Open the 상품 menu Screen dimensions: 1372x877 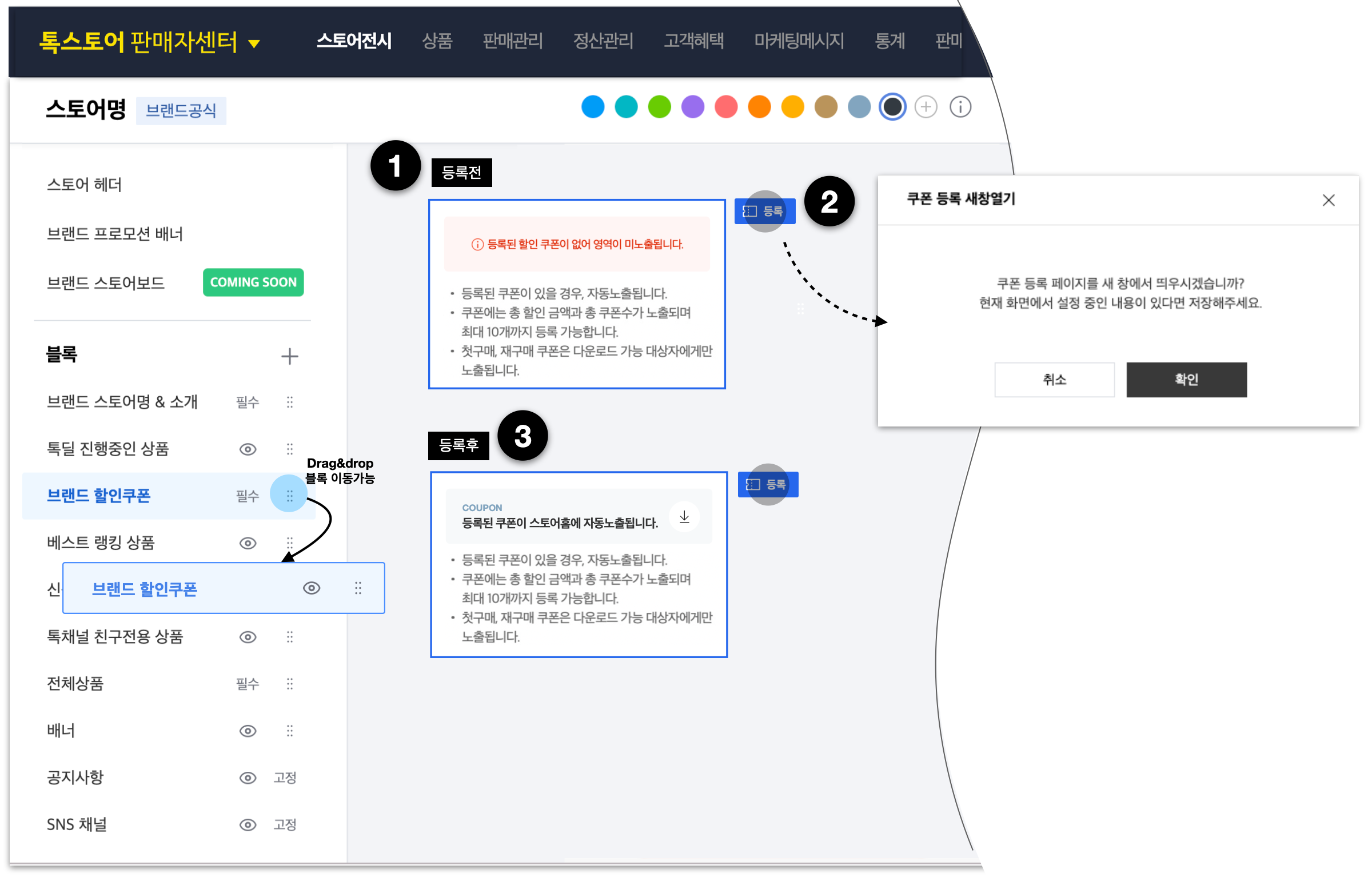click(437, 41)
